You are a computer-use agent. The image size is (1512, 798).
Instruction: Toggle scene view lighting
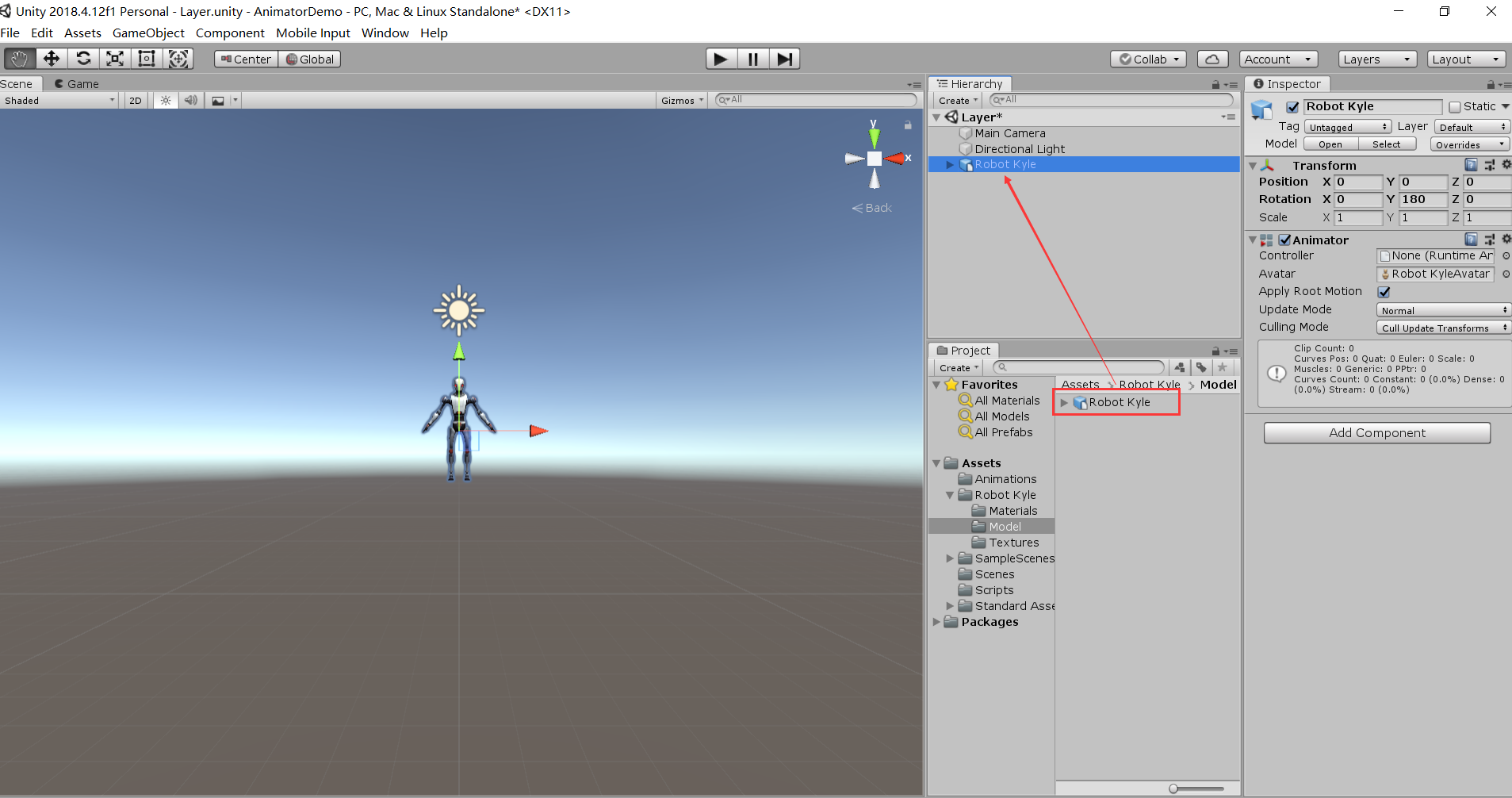[165, 100]
